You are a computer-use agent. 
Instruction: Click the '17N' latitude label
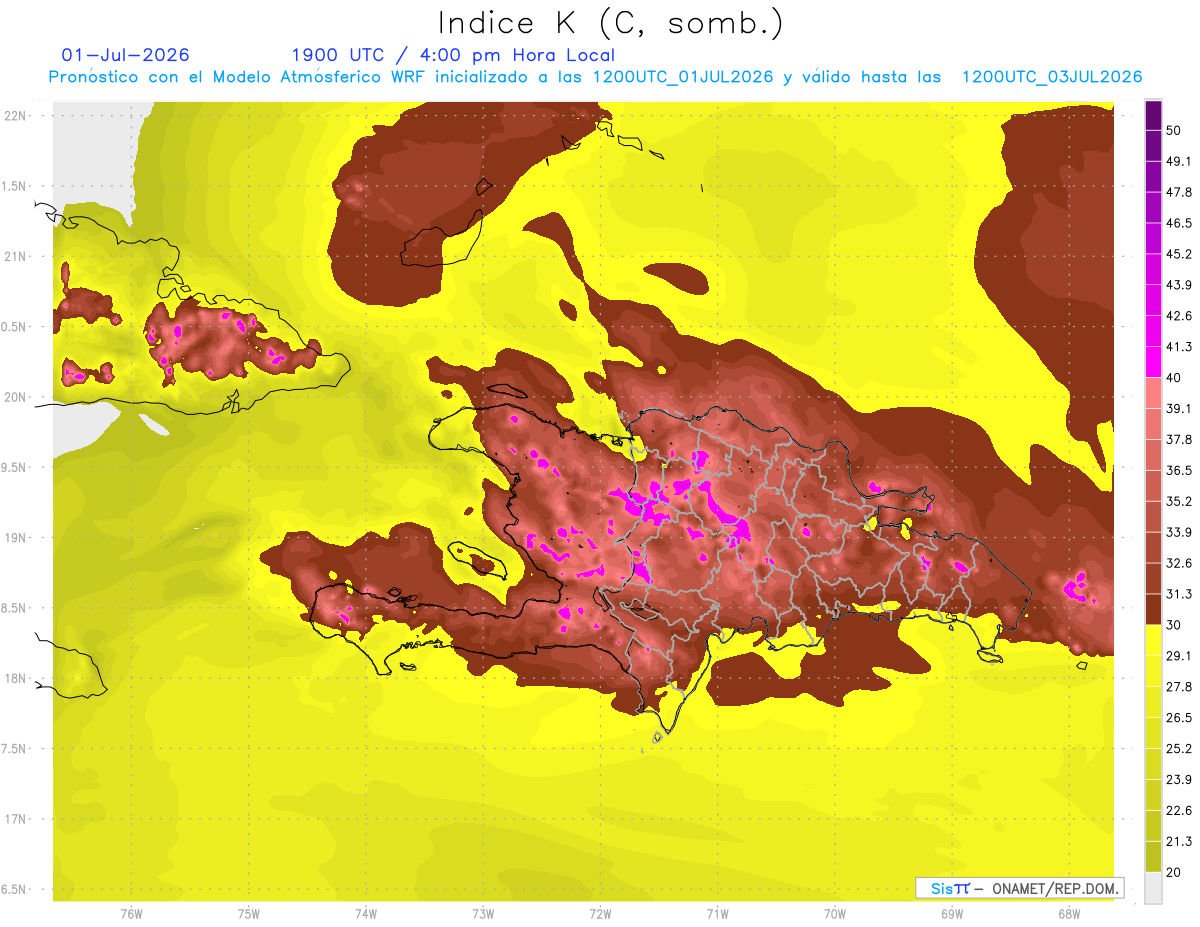click(x=16, y=819)
